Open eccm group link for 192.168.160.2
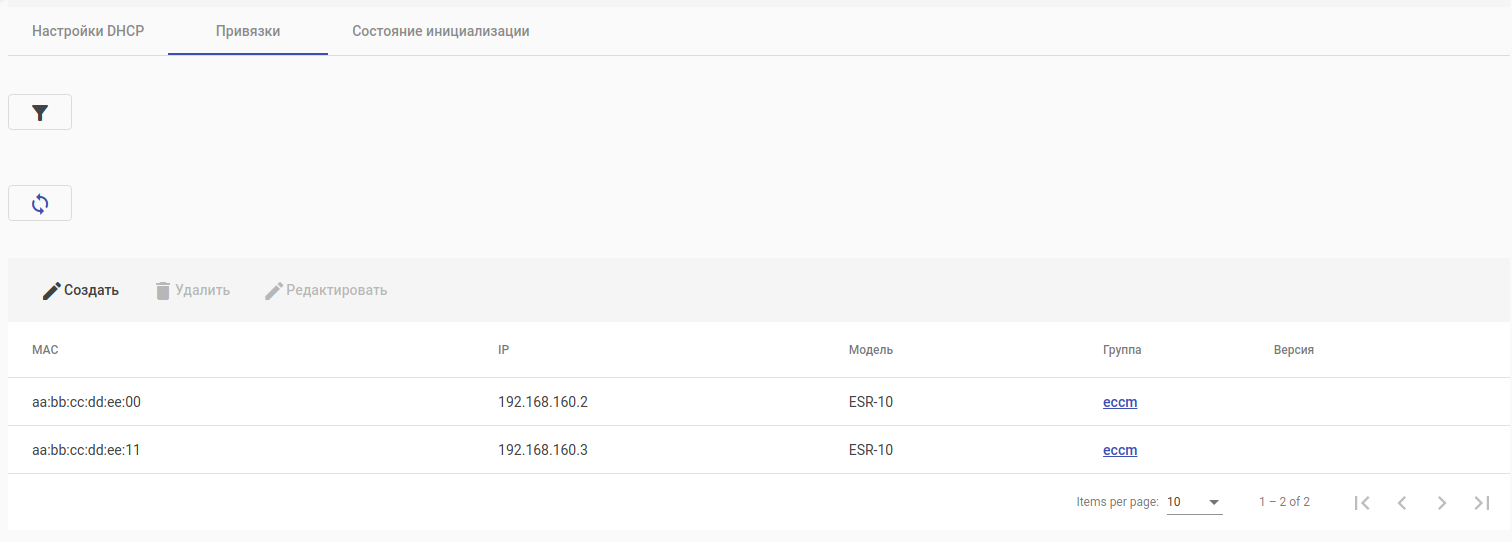 (x=1120, y=402)
